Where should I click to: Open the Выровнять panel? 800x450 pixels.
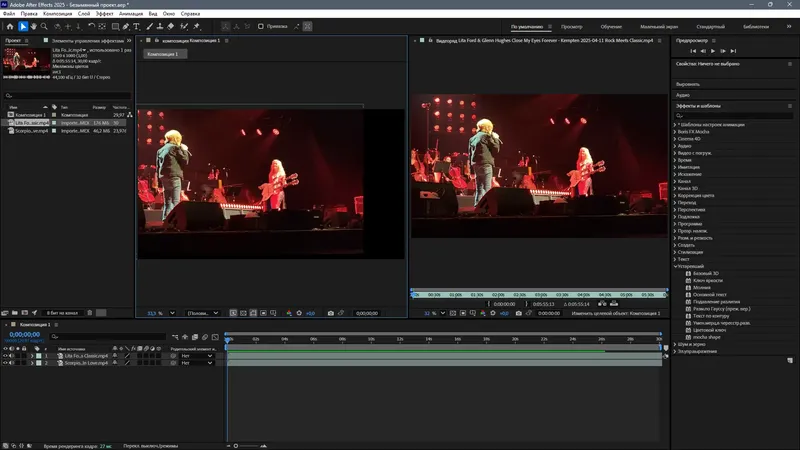688,84
